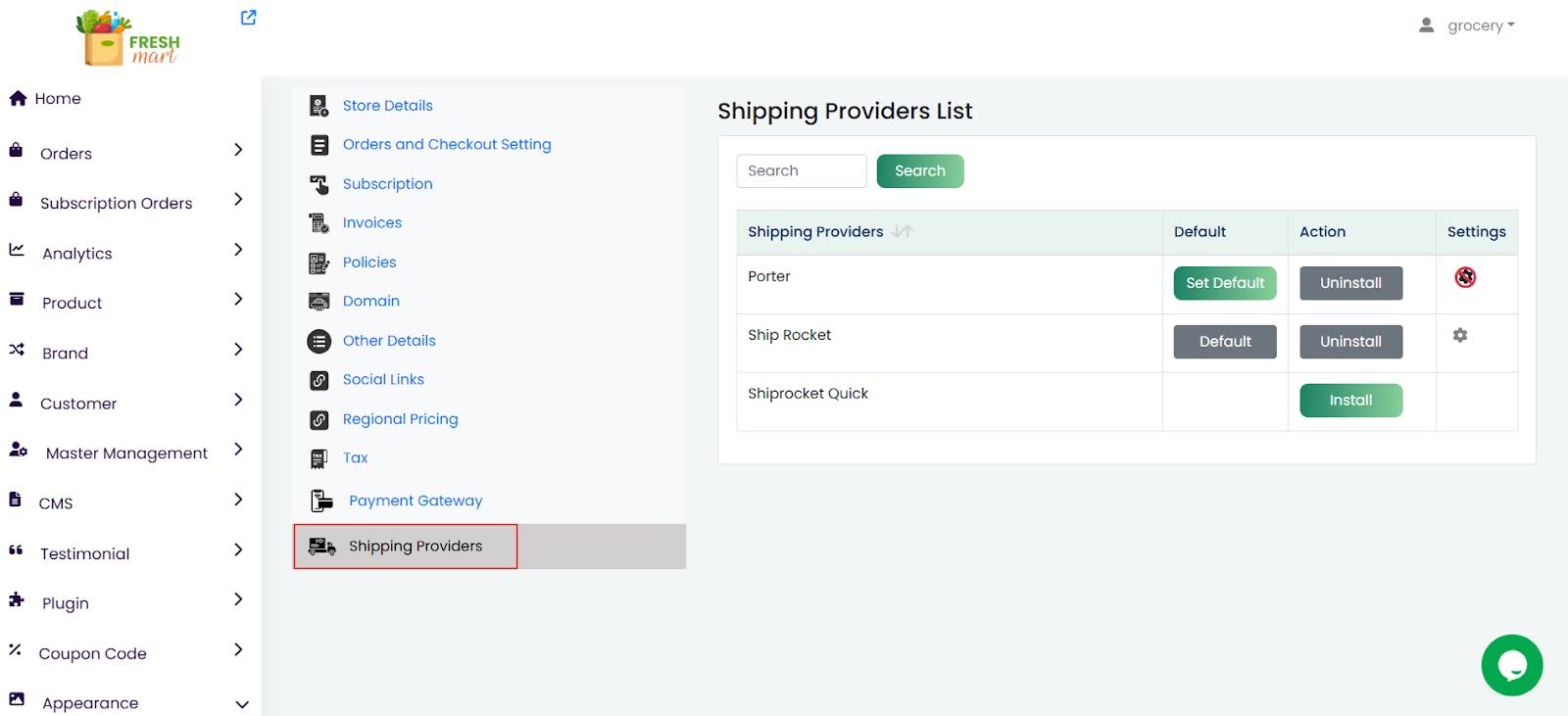Uninstall the Porter shipping provider
The width and height of the screenshot is (1568, 716).
(x=1349, y=283)
